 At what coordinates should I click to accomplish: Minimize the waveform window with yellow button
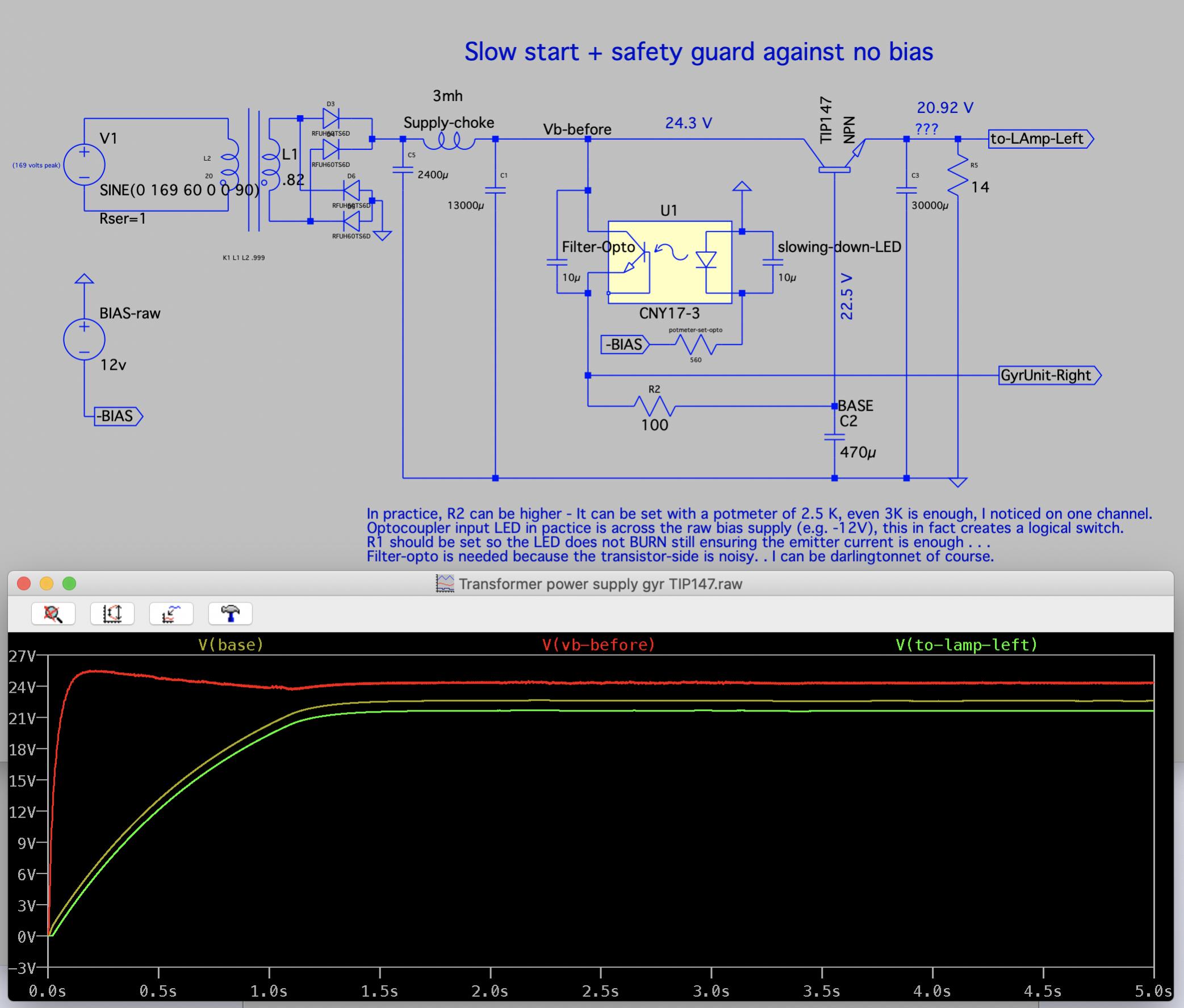pos(47,583)
